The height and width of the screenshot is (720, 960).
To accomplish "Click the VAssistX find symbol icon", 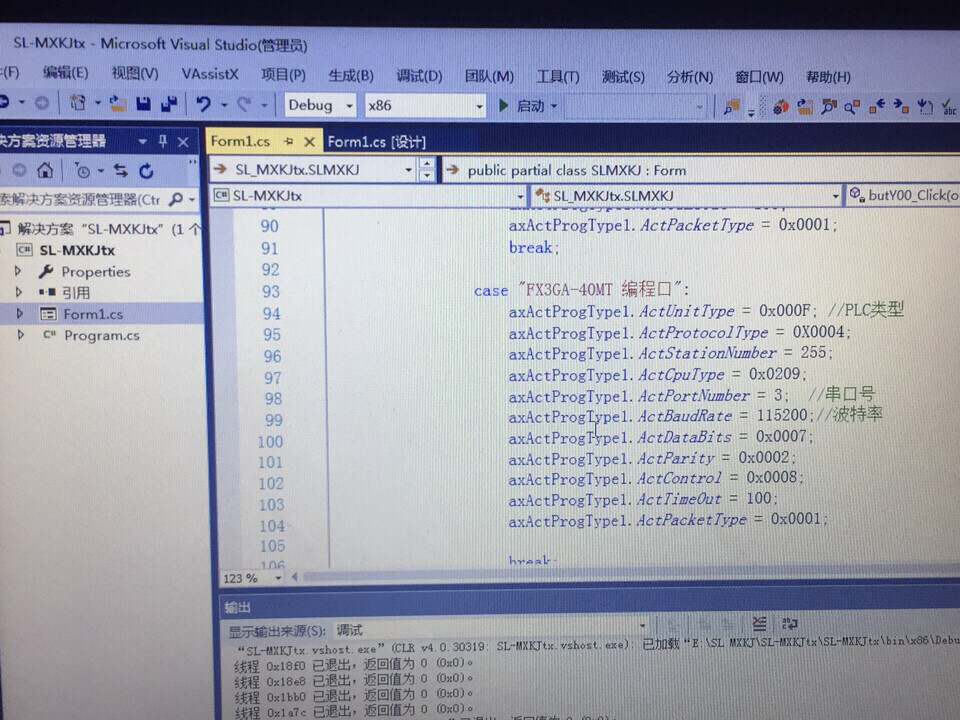I will [828, 107].
